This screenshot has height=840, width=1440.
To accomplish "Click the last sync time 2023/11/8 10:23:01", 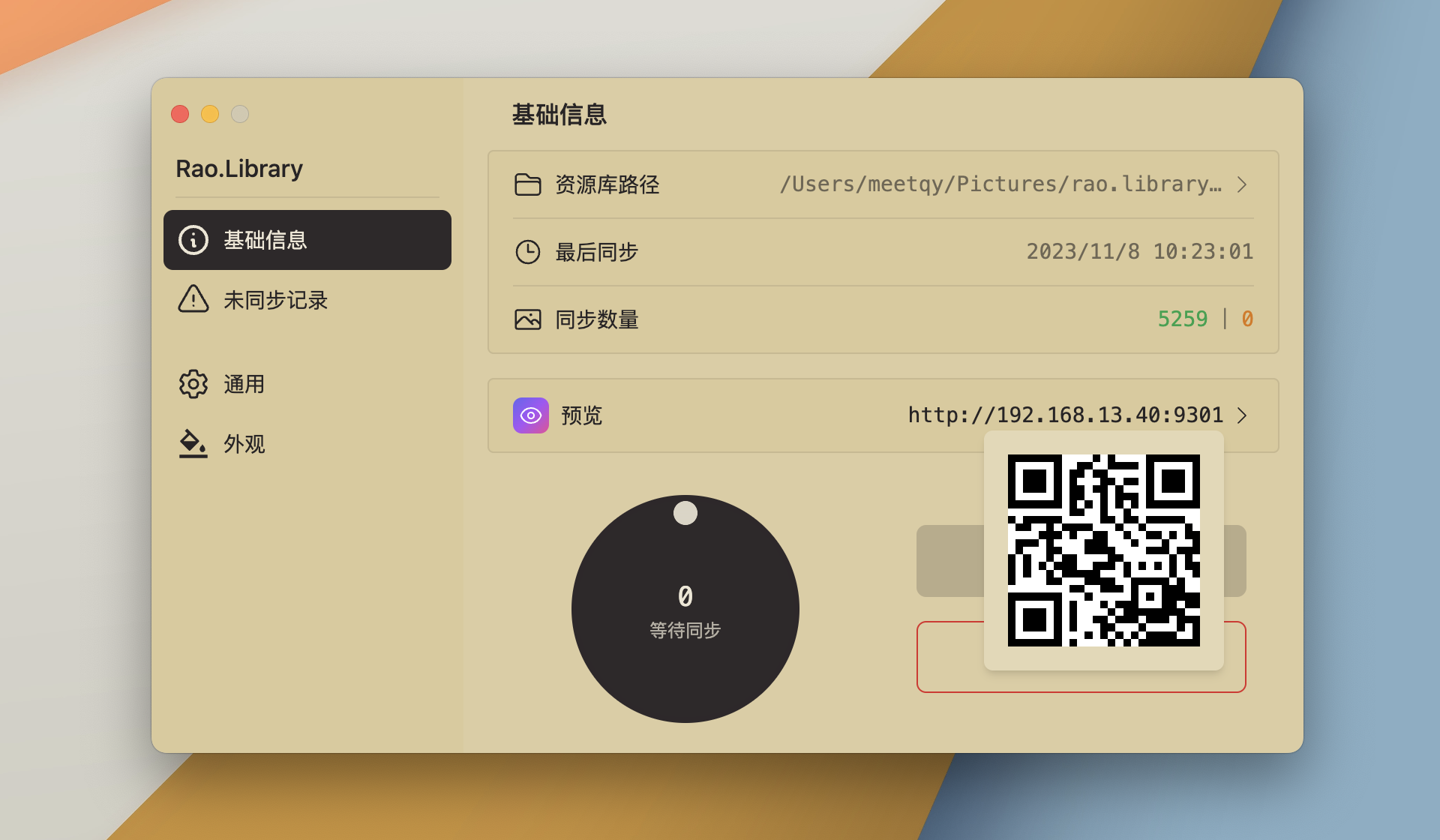I will [1140, 251].
